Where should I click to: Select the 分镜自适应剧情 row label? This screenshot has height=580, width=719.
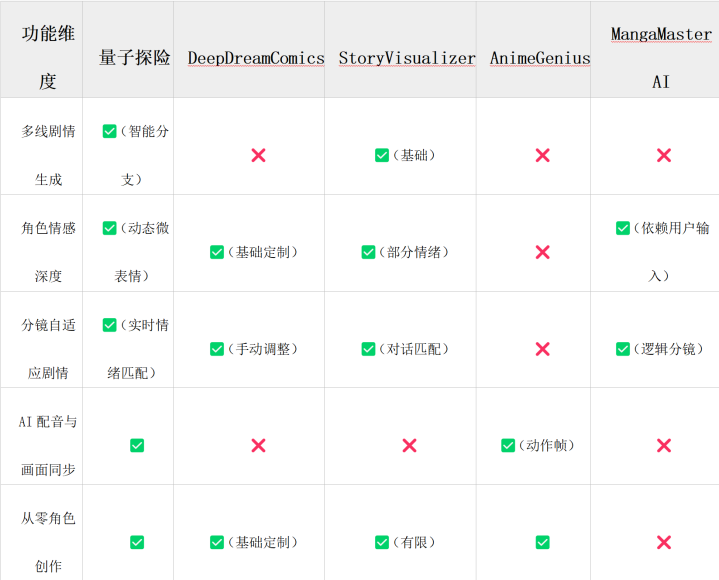tap(48, 349)
